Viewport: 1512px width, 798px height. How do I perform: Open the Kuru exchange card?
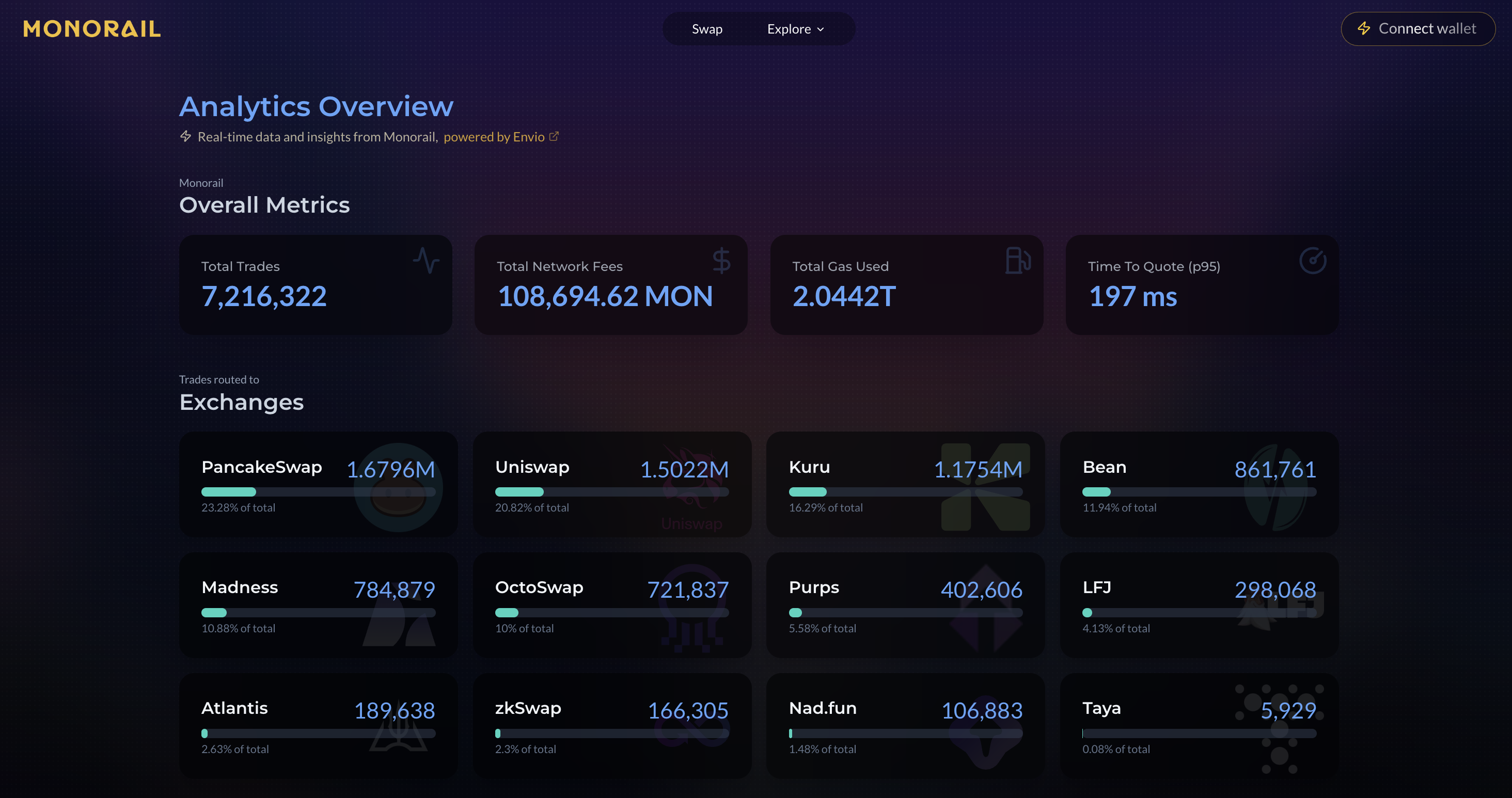click(x=905, y=484)
